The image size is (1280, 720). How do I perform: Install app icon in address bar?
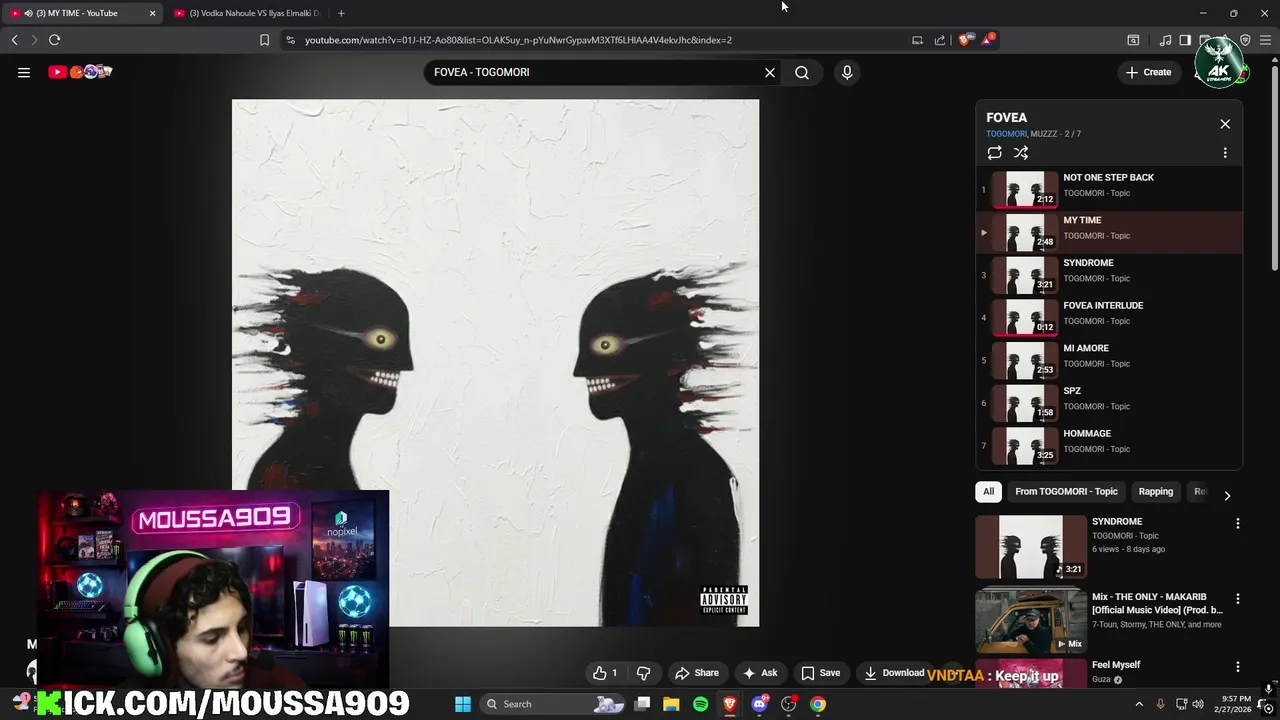pyautogui.click(x=917, y=40)
